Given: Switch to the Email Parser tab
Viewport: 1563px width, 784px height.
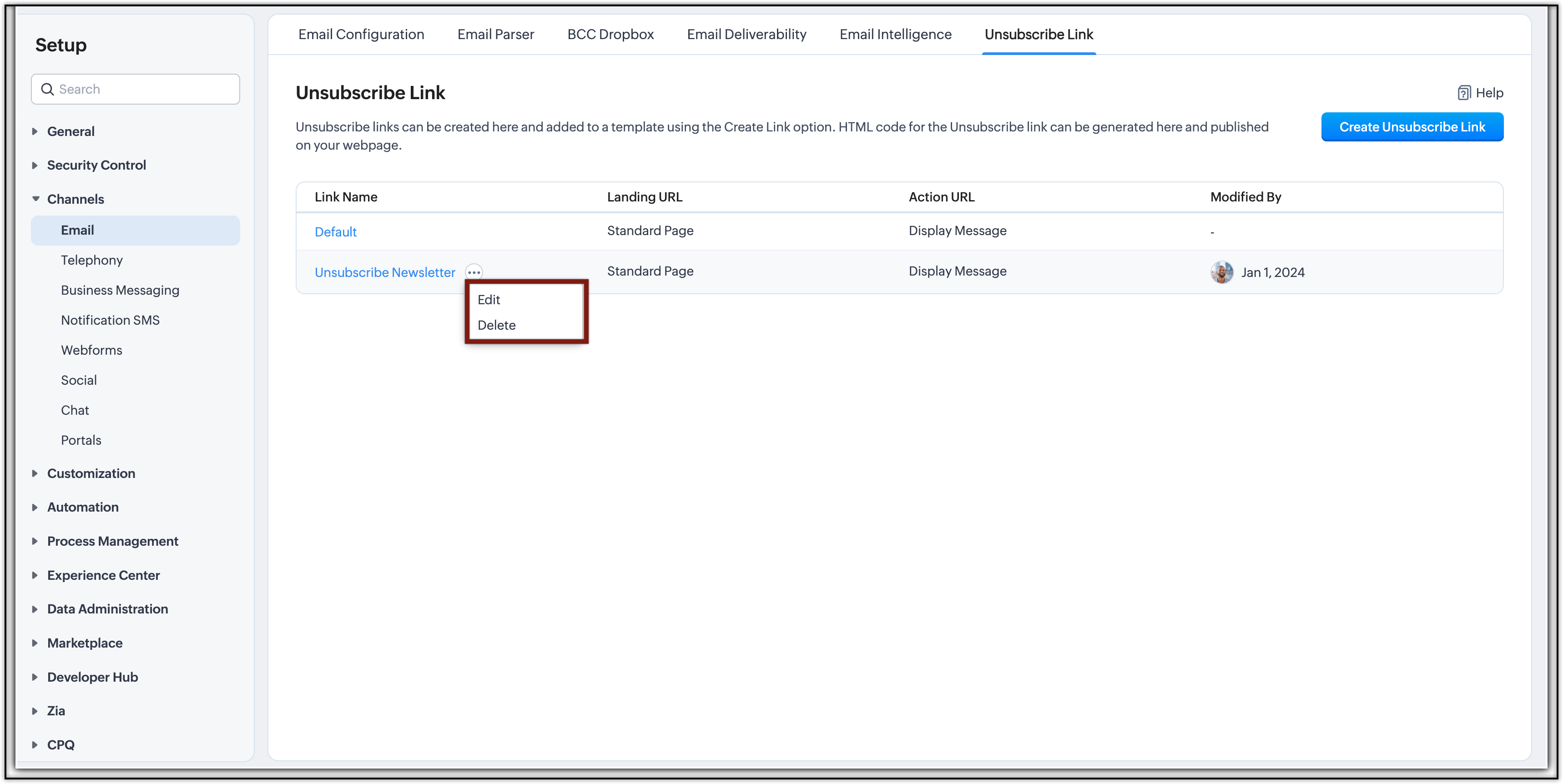Looking at the screenshot, I should point(496,35).
